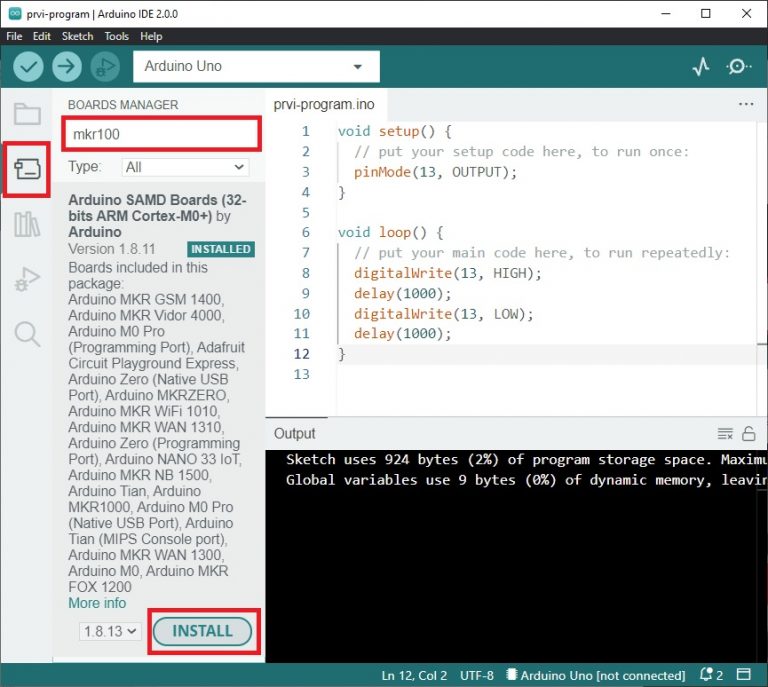Open the Sketchbook folder sidebar icon

tap(27, 114)
